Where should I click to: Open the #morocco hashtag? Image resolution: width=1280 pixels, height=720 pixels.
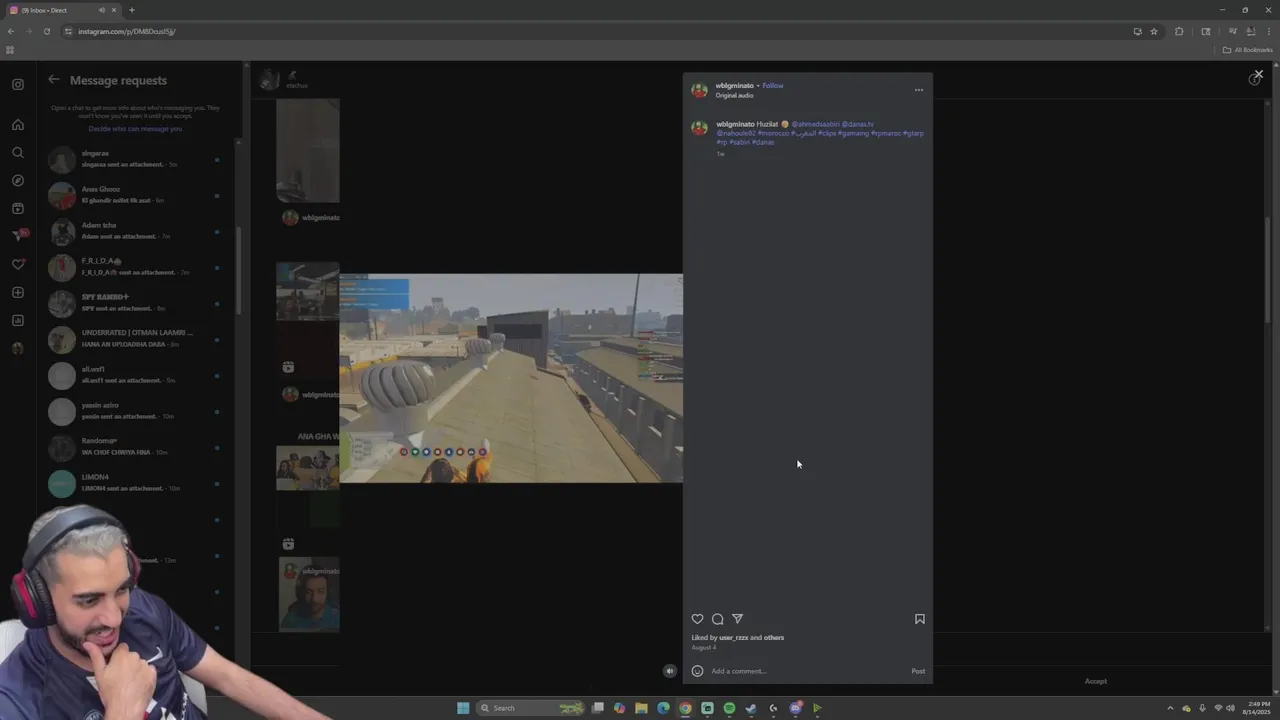click(771, 133)
